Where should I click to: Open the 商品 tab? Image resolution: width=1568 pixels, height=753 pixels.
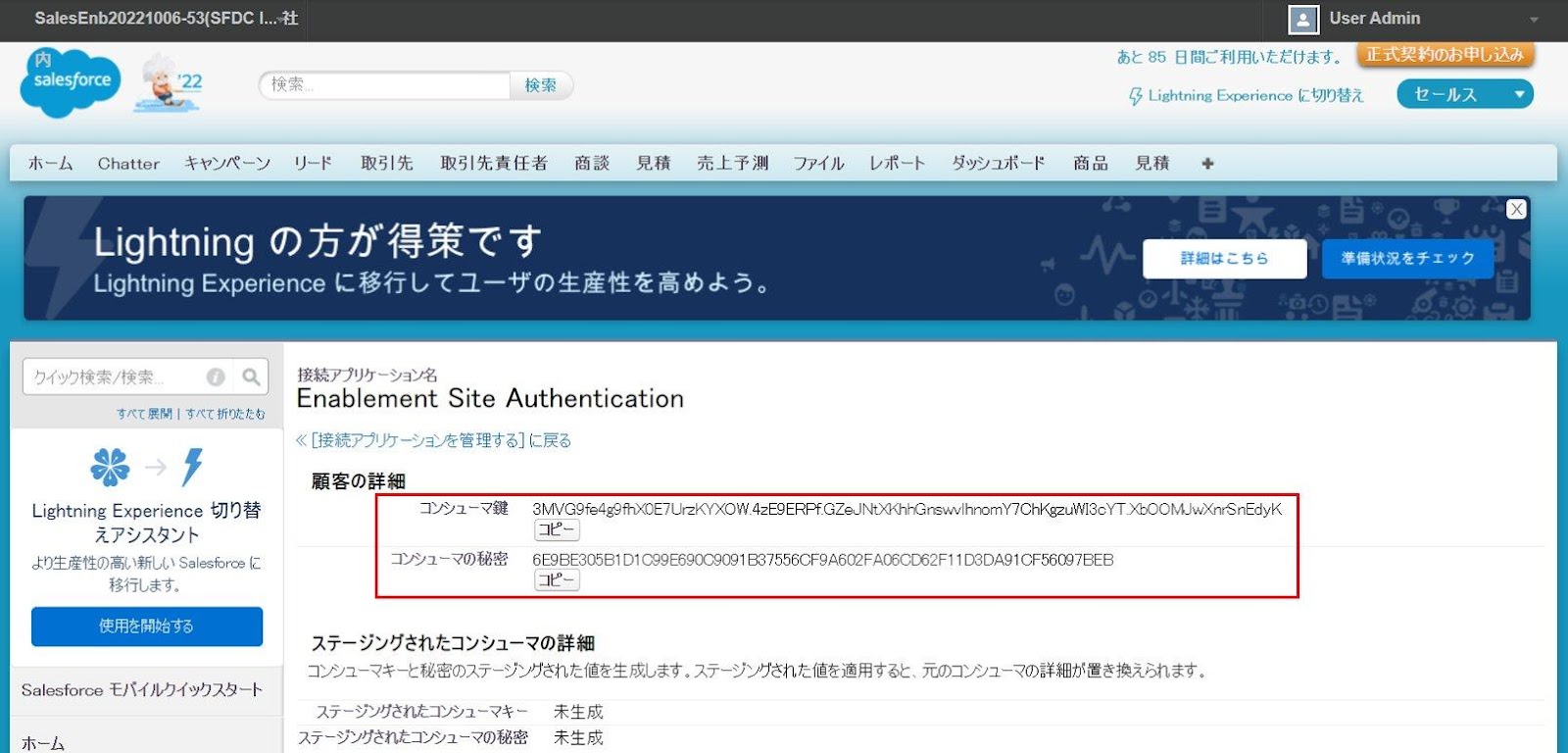[x=1091, y=164]
